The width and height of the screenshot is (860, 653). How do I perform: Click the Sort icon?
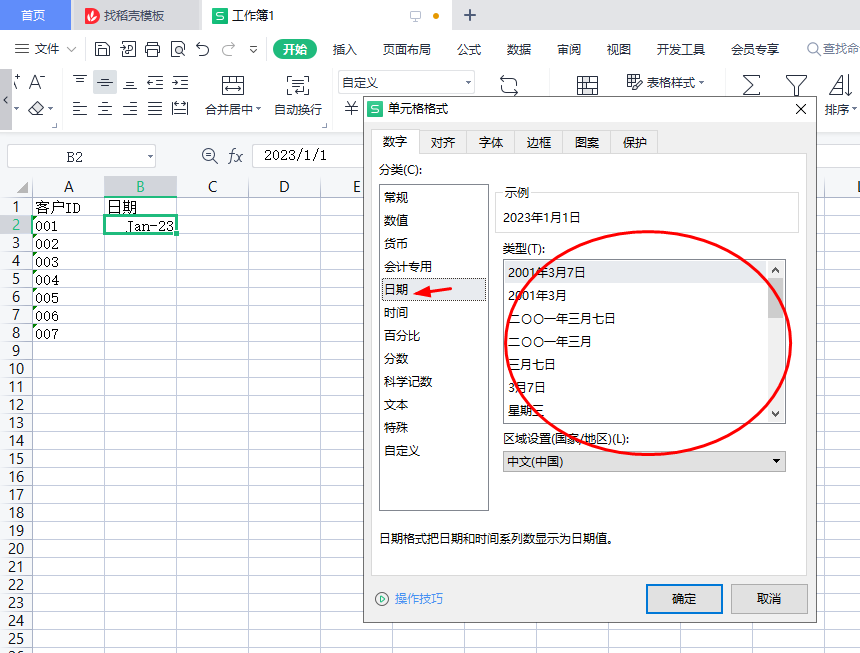pyautogui.click(x=840, y=86)
